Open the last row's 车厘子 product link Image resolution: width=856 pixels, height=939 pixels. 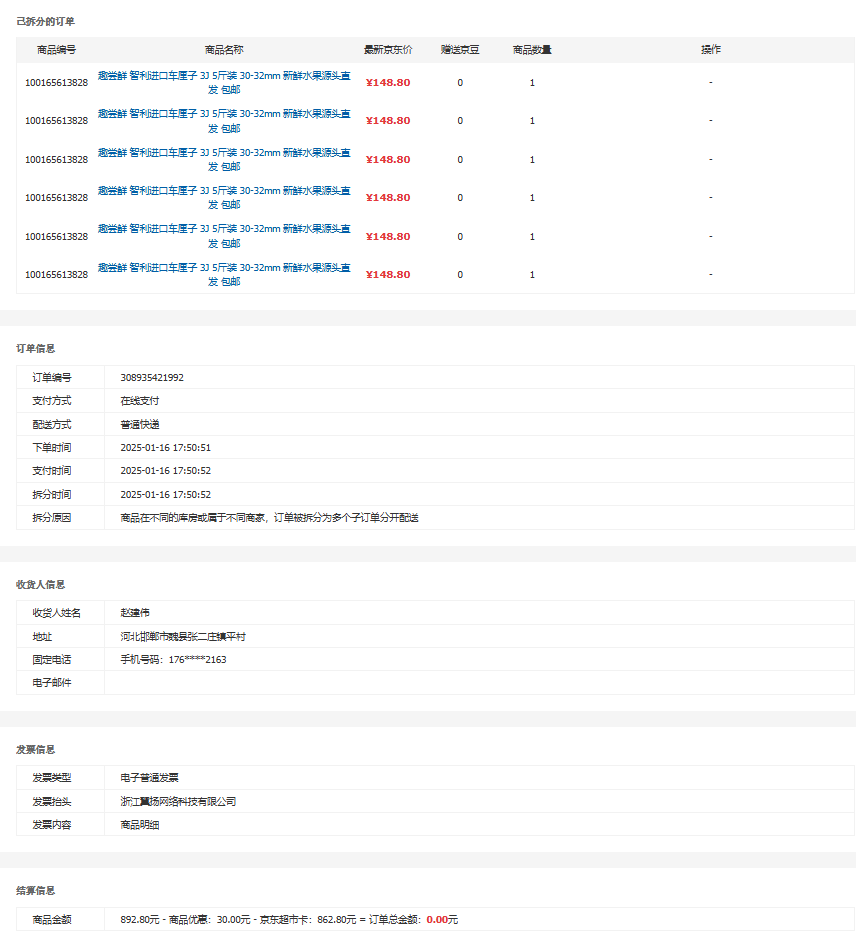(224, 268)
